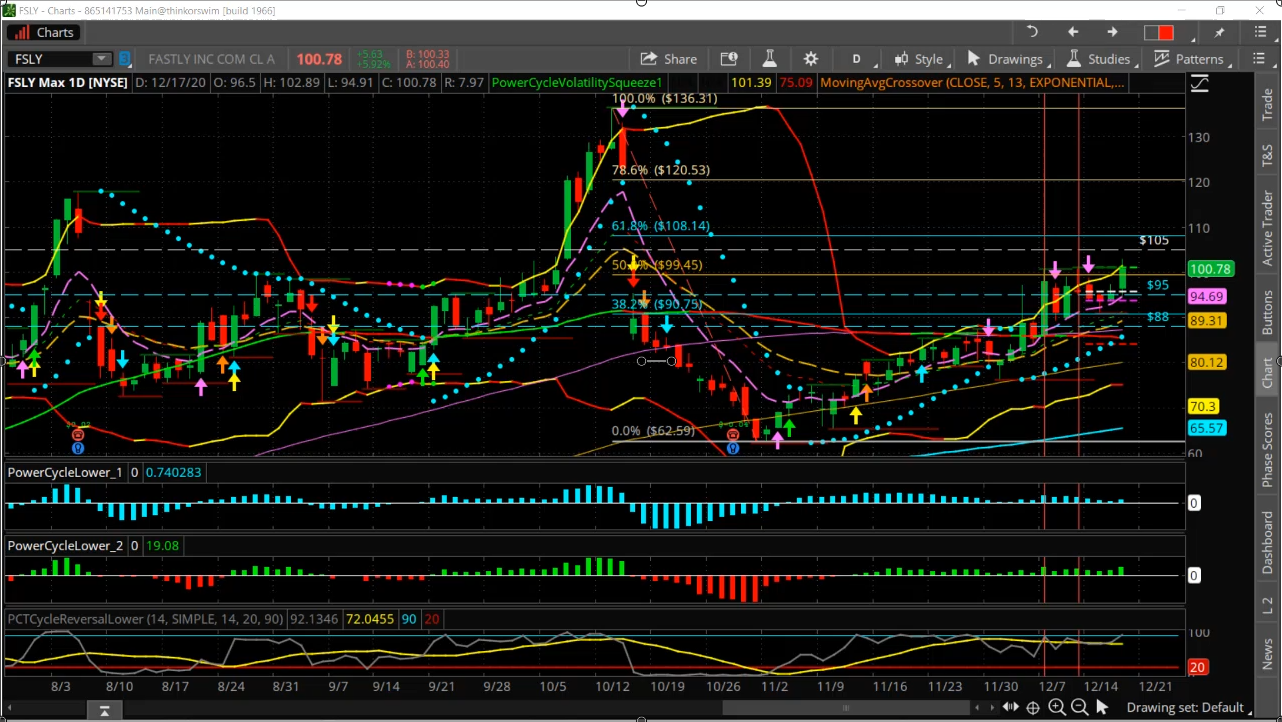The width and height of the screenshot is (1282, 722).
Task: Click the 80.12 price bubble
Action: 1207,363
